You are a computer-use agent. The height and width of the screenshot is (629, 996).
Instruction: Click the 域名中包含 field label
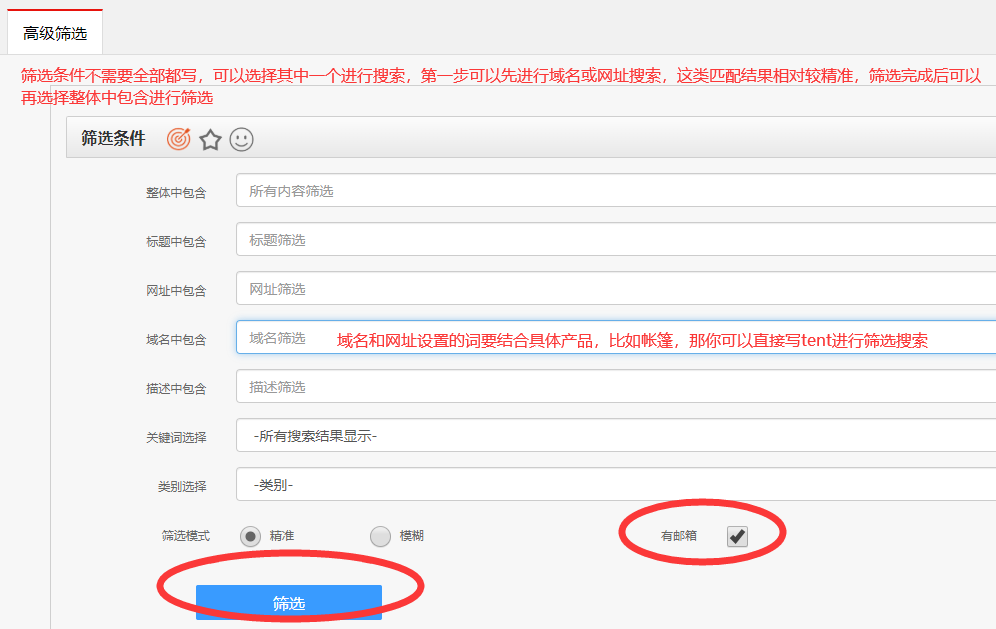176,340
